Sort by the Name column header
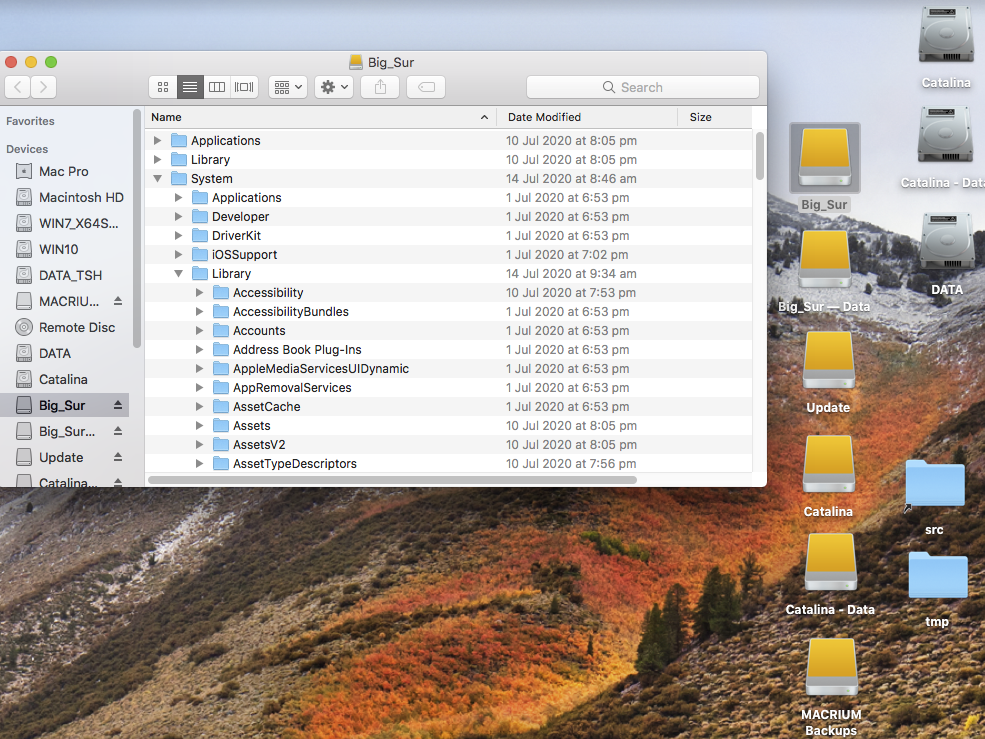Screen dimensions: 985x739 point(320,118)
